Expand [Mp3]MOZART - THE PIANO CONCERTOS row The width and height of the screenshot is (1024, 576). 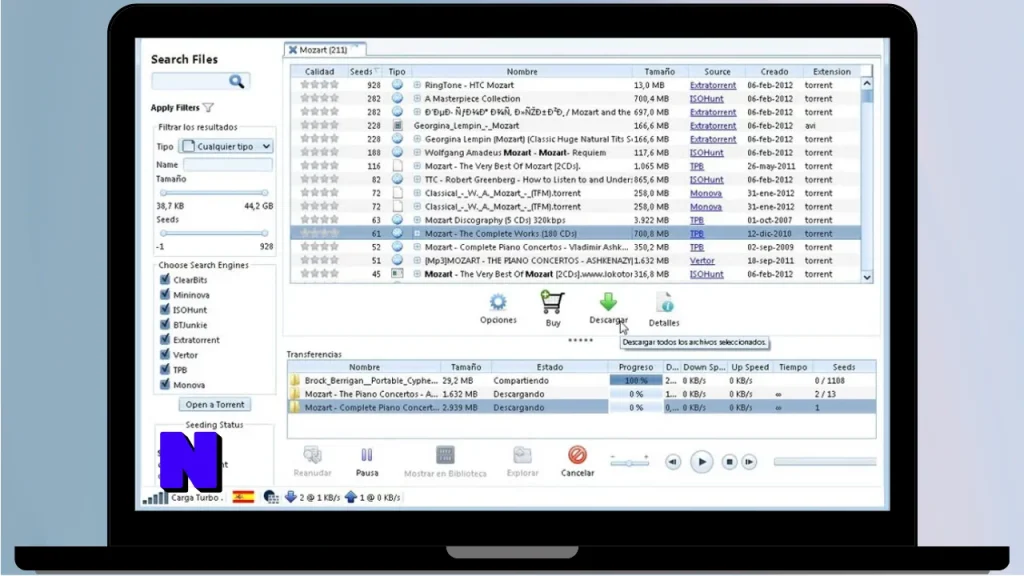(x=417, y=261)
